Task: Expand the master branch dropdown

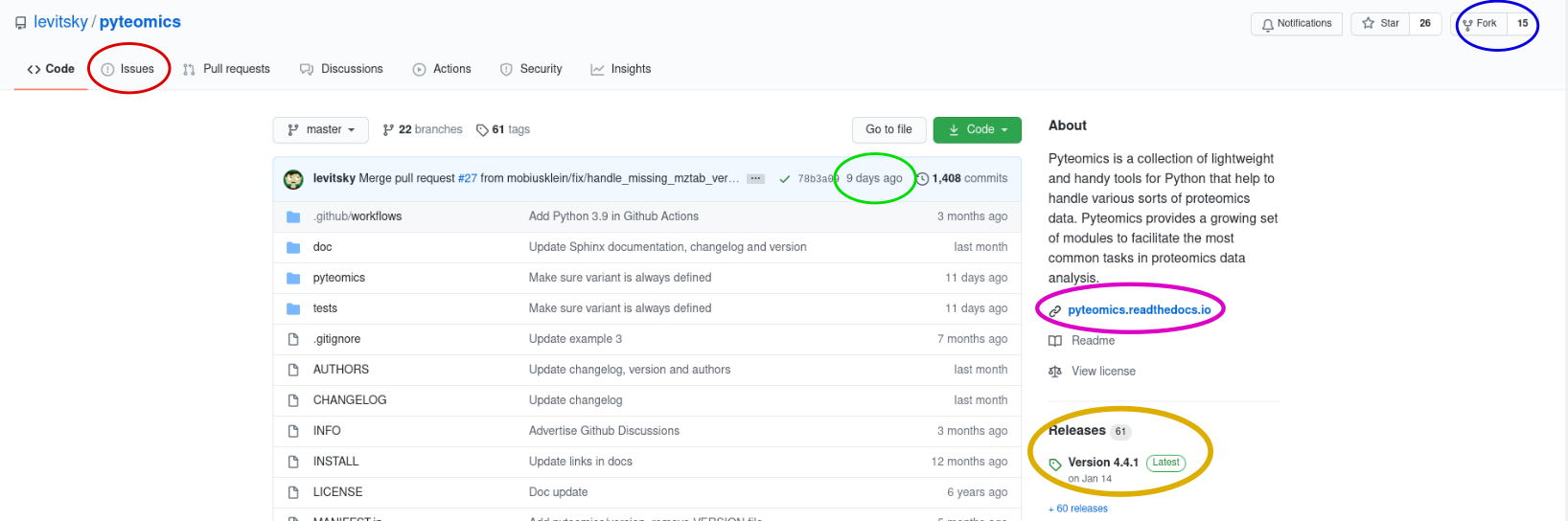Action: pos(321,129)
